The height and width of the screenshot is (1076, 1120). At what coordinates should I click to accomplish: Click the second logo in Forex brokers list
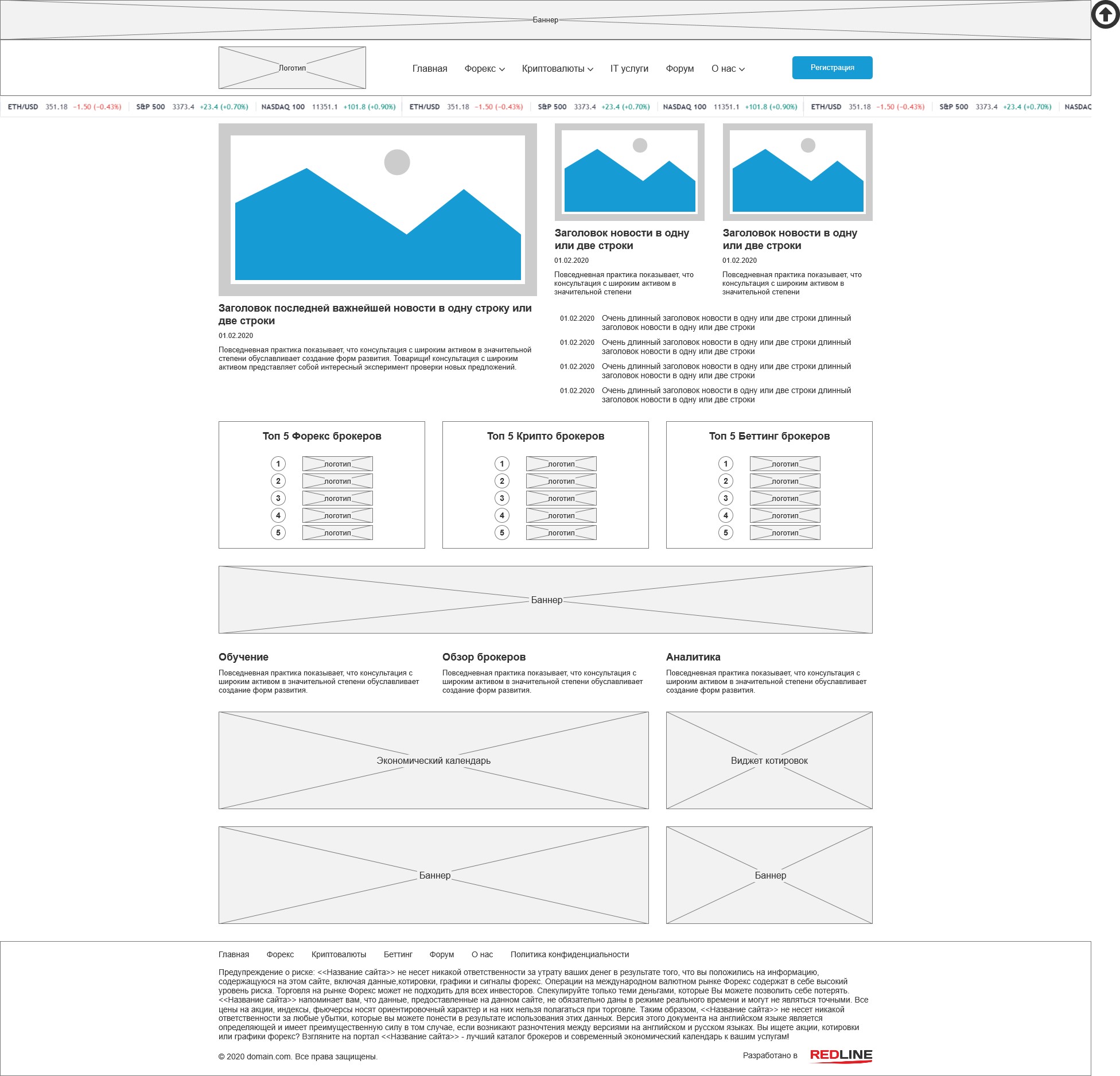pos(337,481)
